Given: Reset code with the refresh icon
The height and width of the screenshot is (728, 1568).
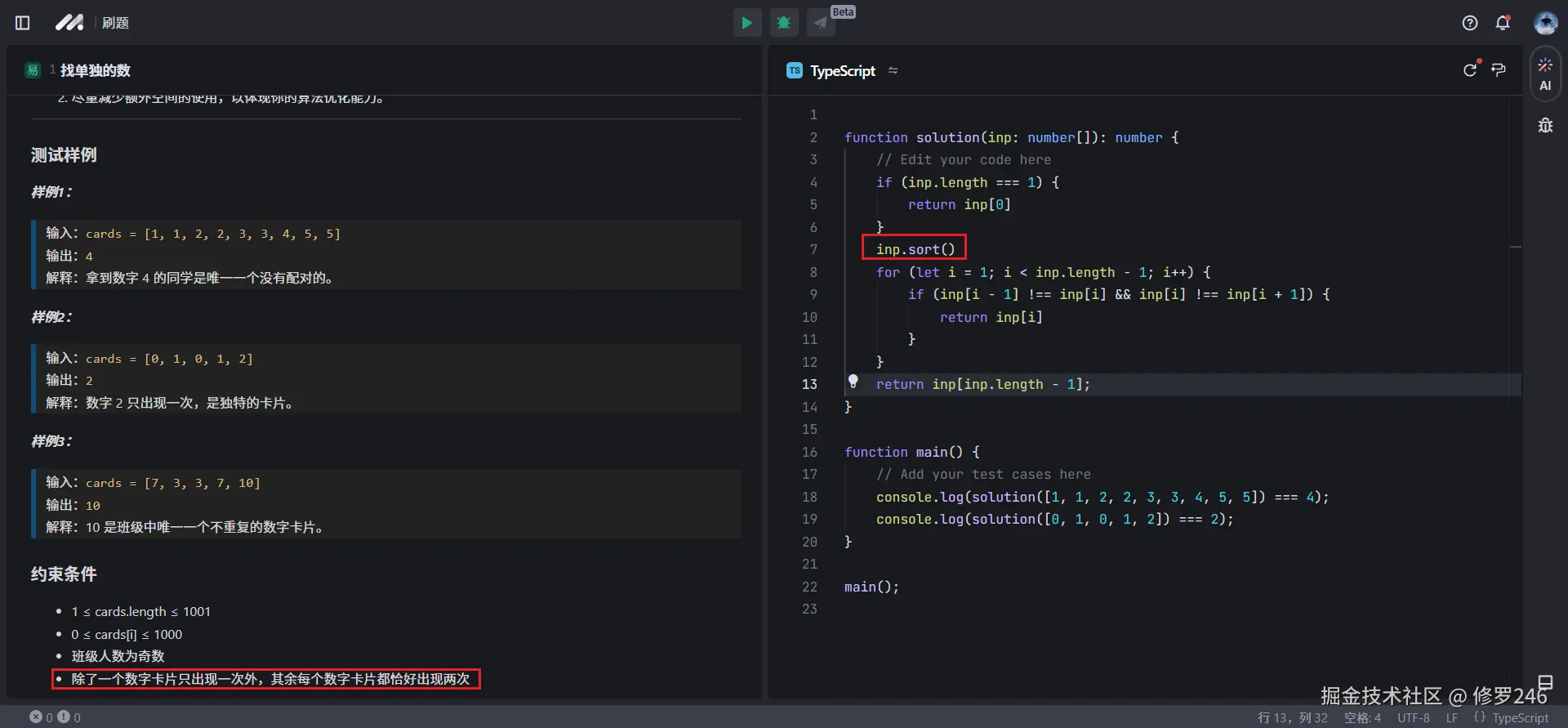Looking at the screenshot, I should (x=1470, y=70).
